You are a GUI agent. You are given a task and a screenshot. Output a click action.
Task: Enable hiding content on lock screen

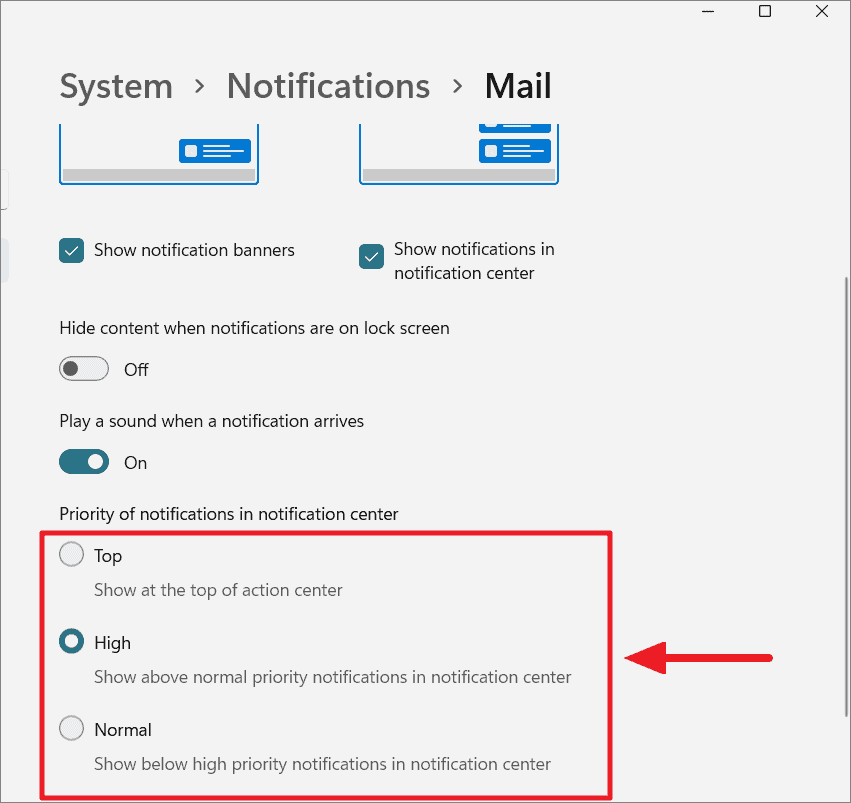click(84, 368)
